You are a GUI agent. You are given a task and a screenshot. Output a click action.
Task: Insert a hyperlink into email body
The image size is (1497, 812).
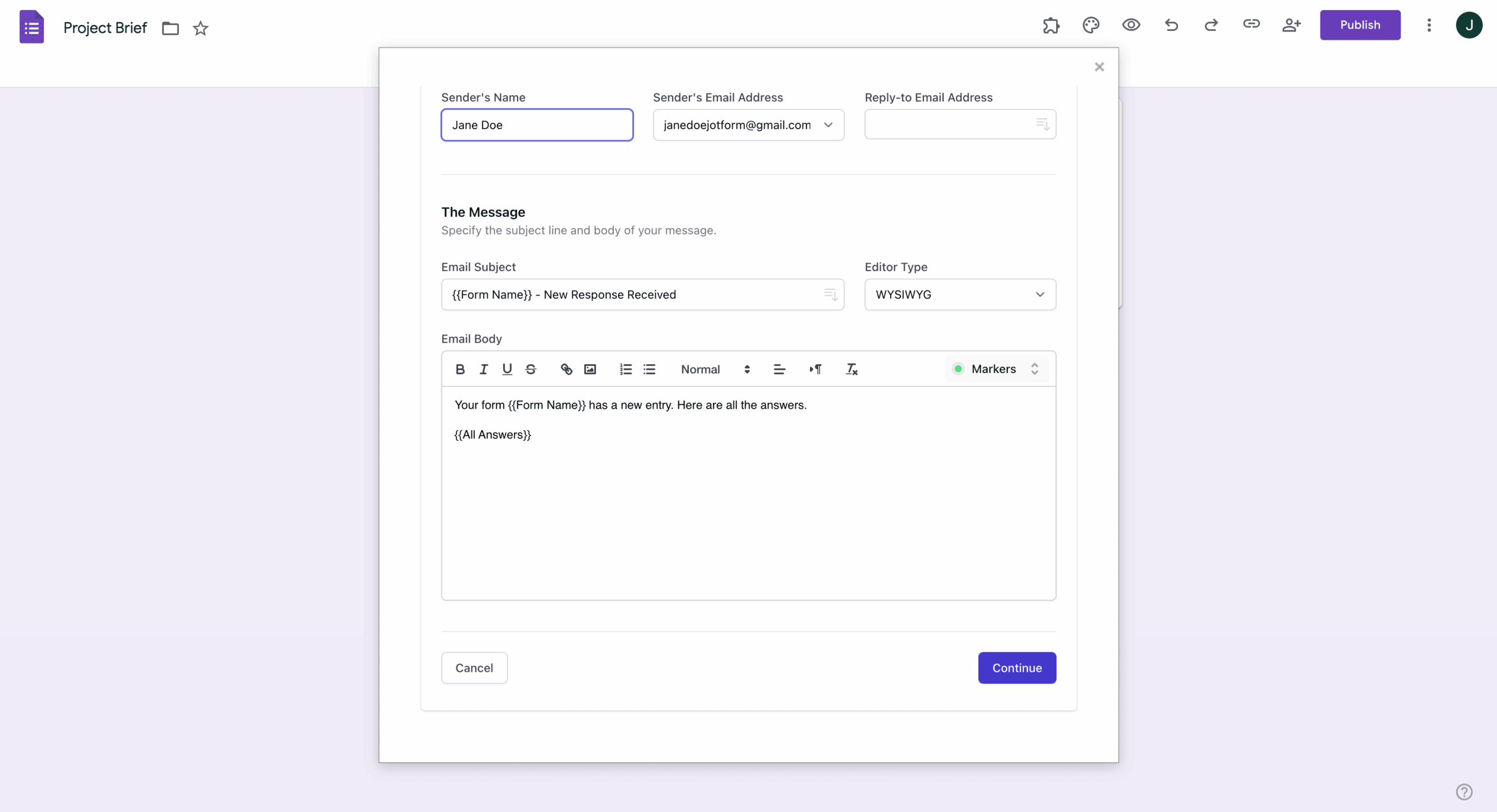(x=566, y=369)
